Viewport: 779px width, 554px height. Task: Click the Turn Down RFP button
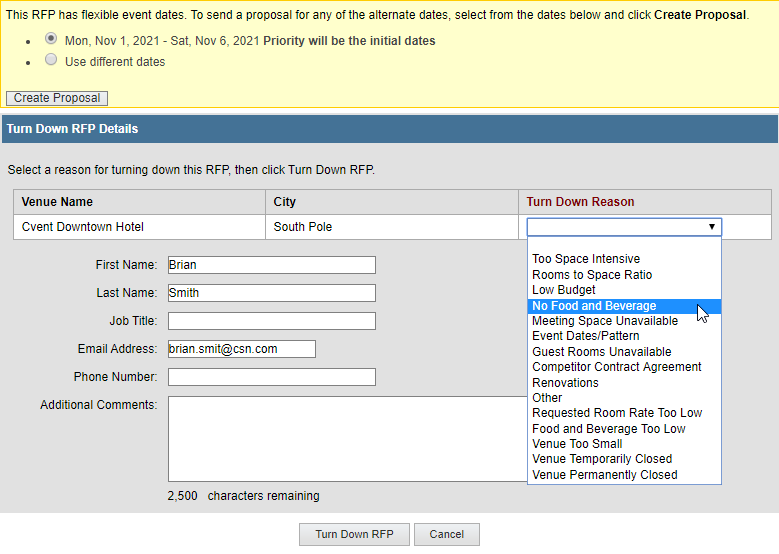coord(354,534)
